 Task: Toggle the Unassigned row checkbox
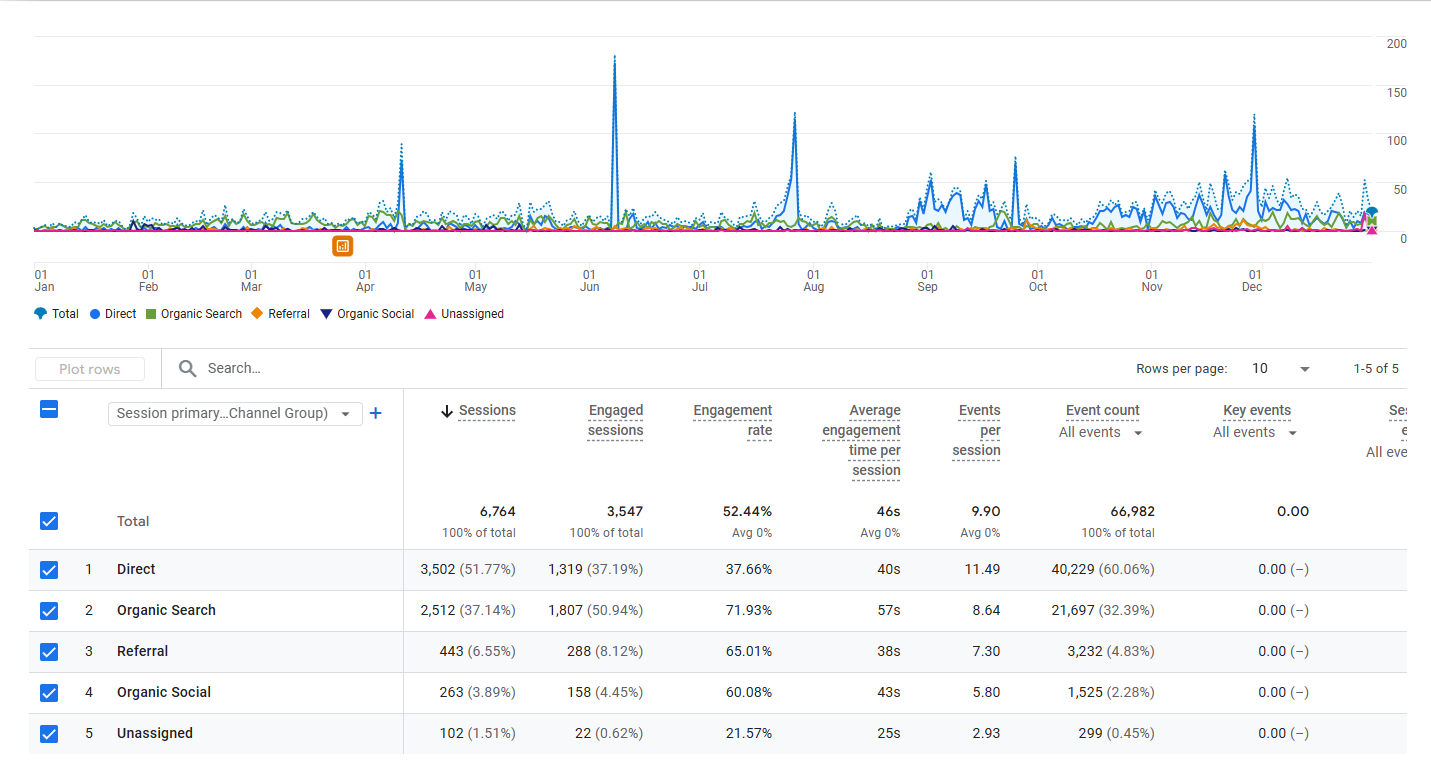tap(49, 734)
